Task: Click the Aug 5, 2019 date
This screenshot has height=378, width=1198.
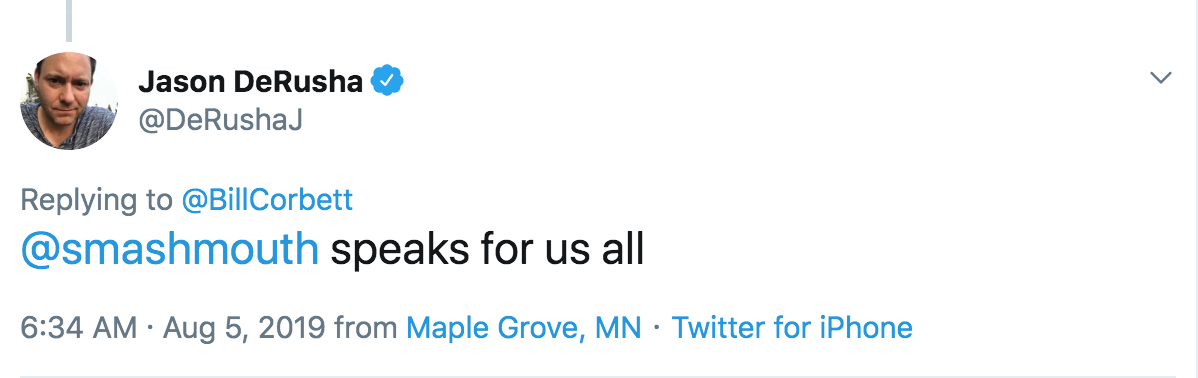Action: [244, 328]
